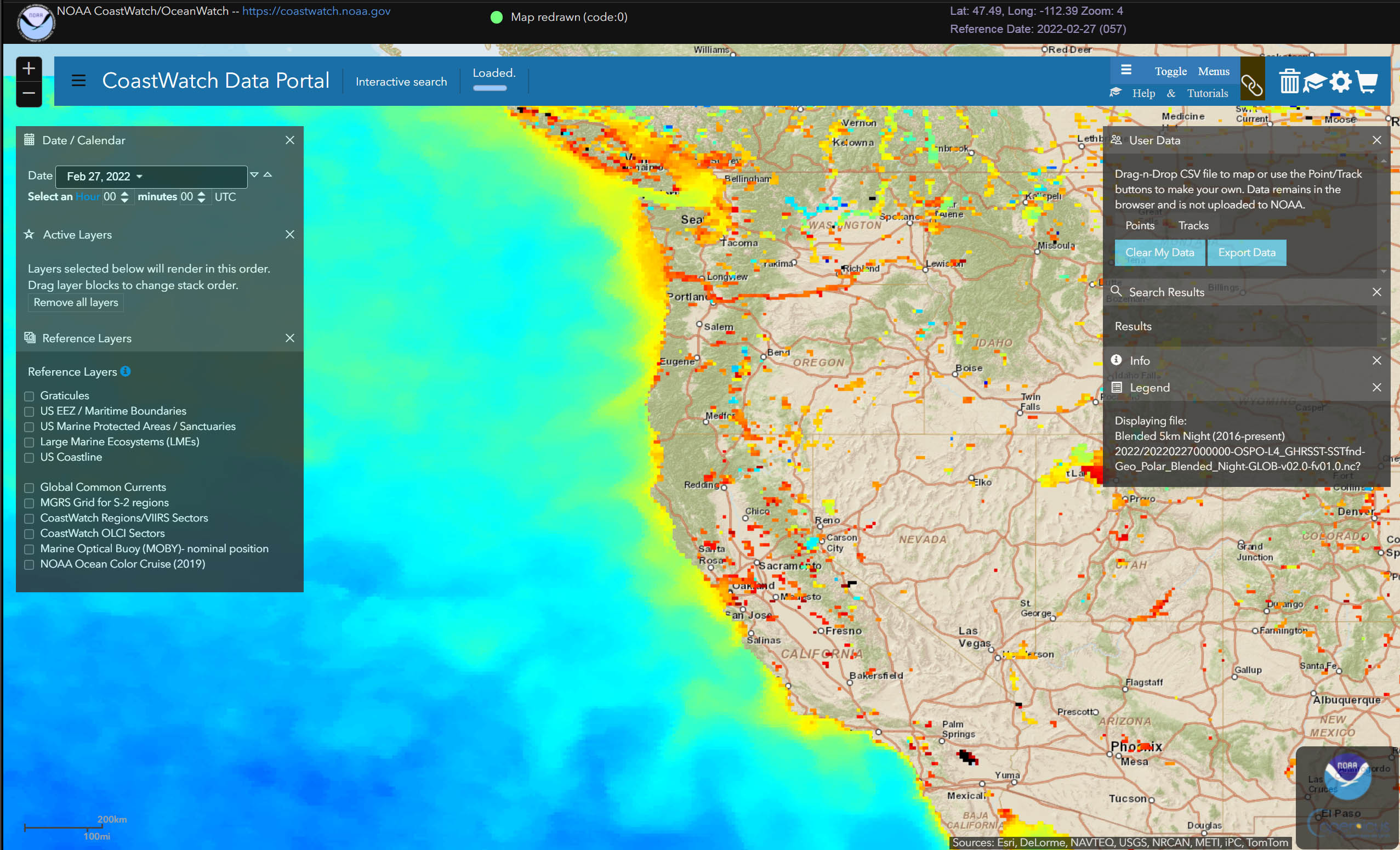Click the trash can icon in header

pos(1289,81)
